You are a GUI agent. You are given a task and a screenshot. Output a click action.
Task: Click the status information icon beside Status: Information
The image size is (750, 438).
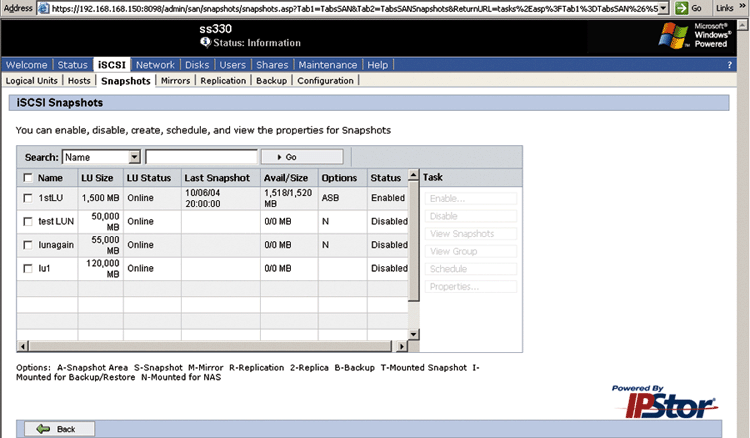[x=205, y=42]
